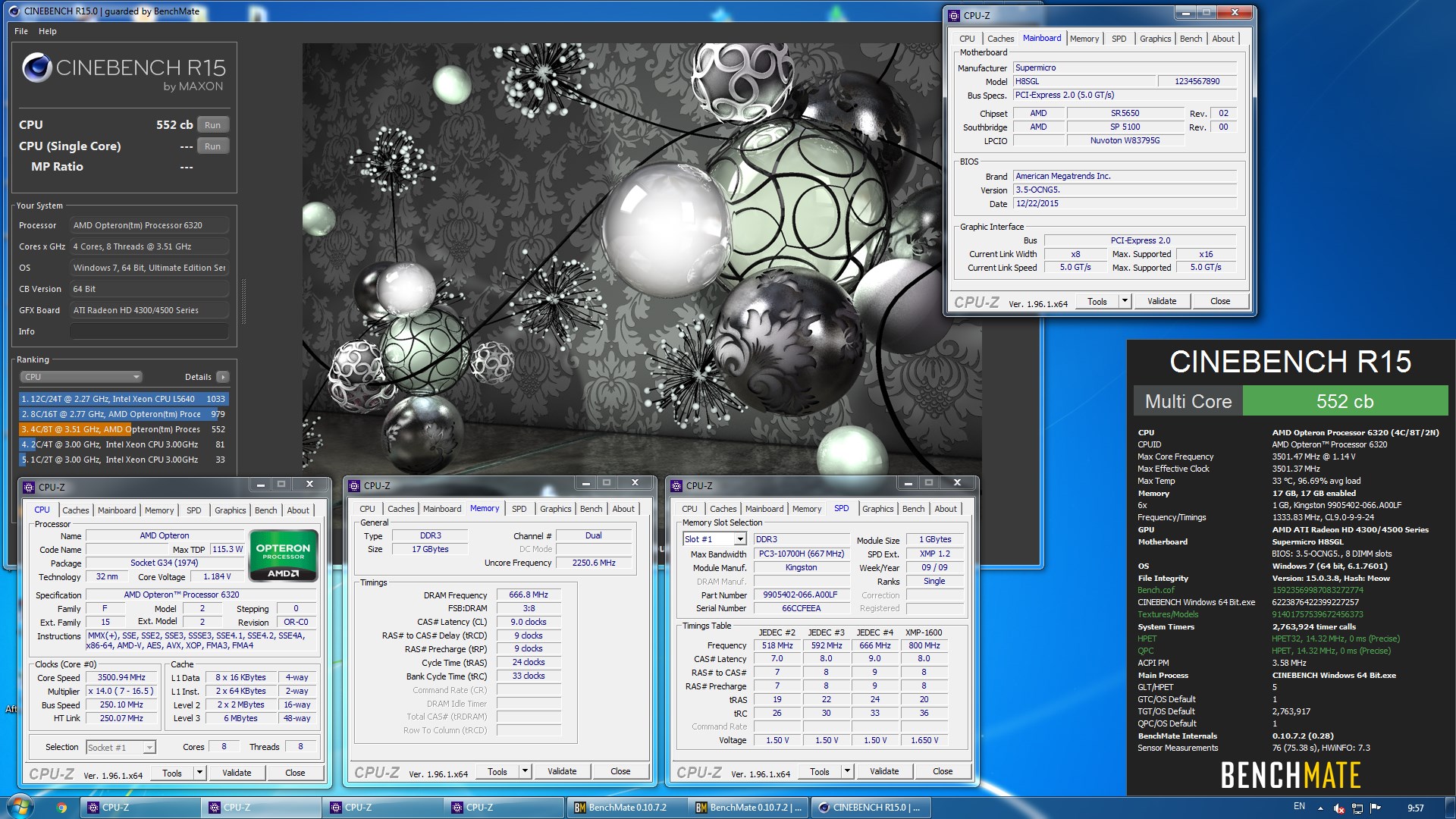Open Memory tab in CPU-Z CPU window

click(159, 510)
